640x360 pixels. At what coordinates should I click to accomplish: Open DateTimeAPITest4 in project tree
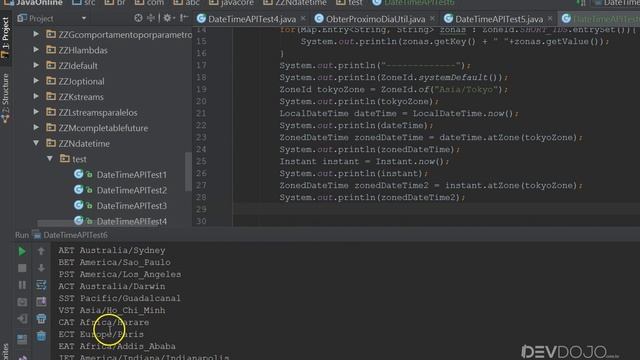click(131, 221)
